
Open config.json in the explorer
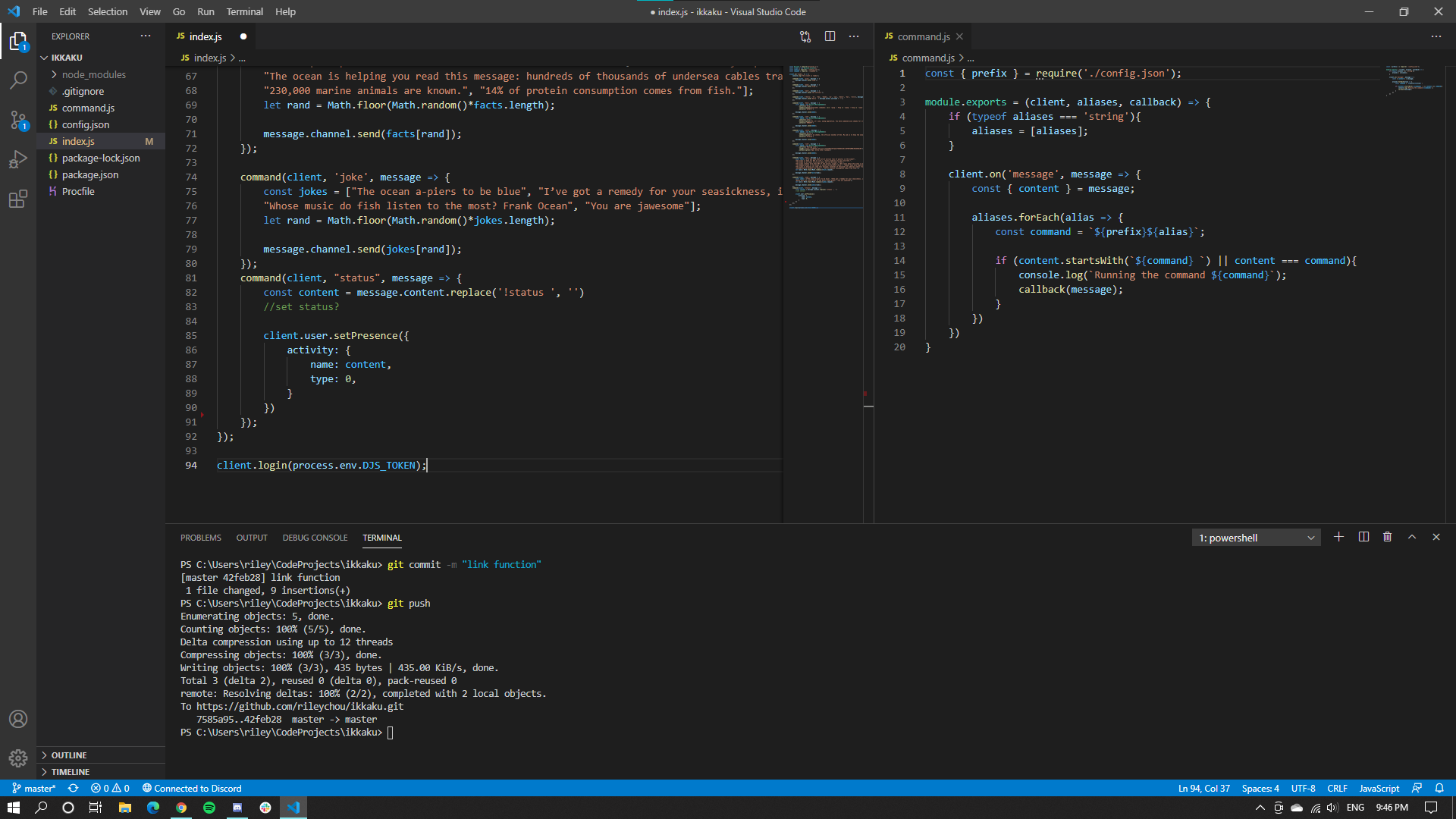pos(85,124)
